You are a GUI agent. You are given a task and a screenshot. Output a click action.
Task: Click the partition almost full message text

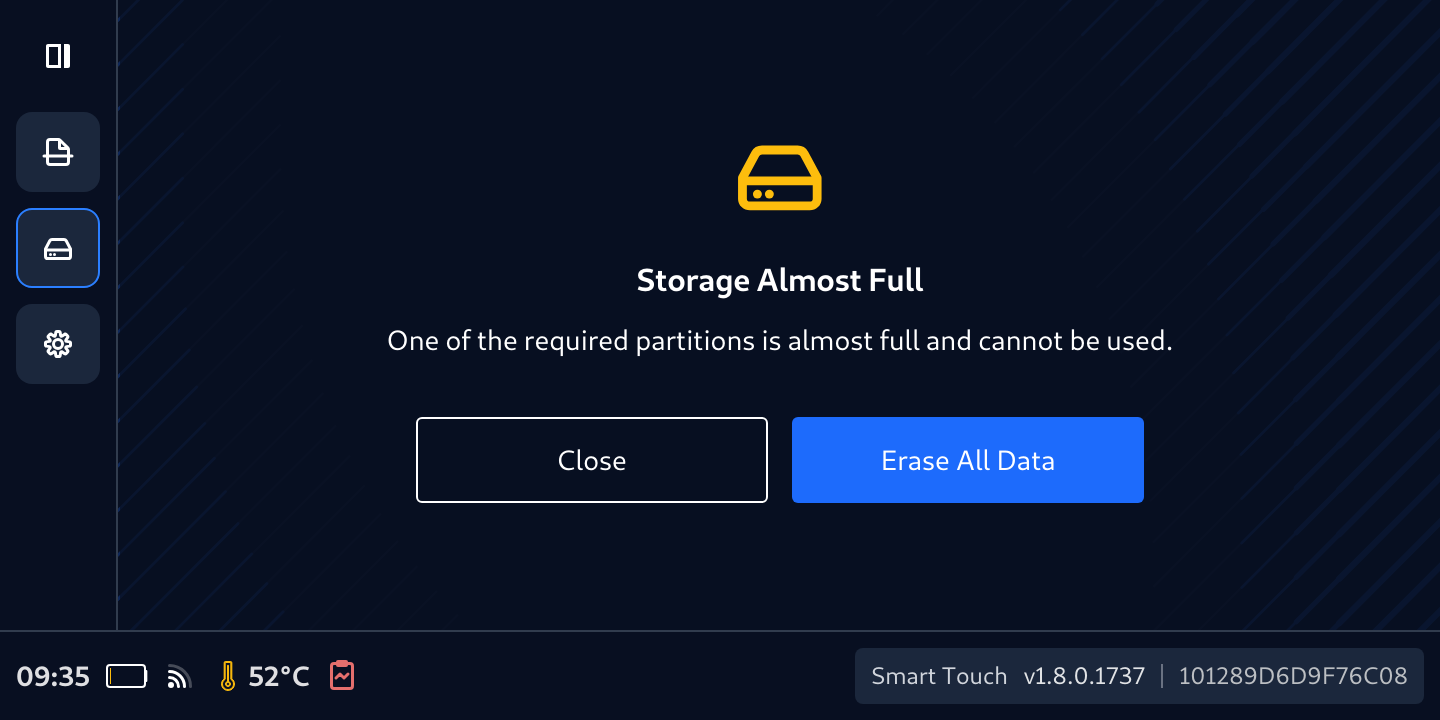780,341
